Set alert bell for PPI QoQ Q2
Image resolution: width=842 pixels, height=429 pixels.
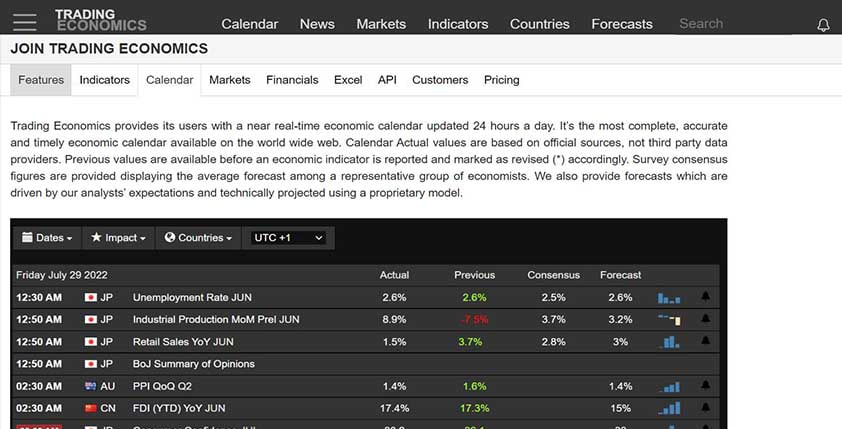[706, 386]
